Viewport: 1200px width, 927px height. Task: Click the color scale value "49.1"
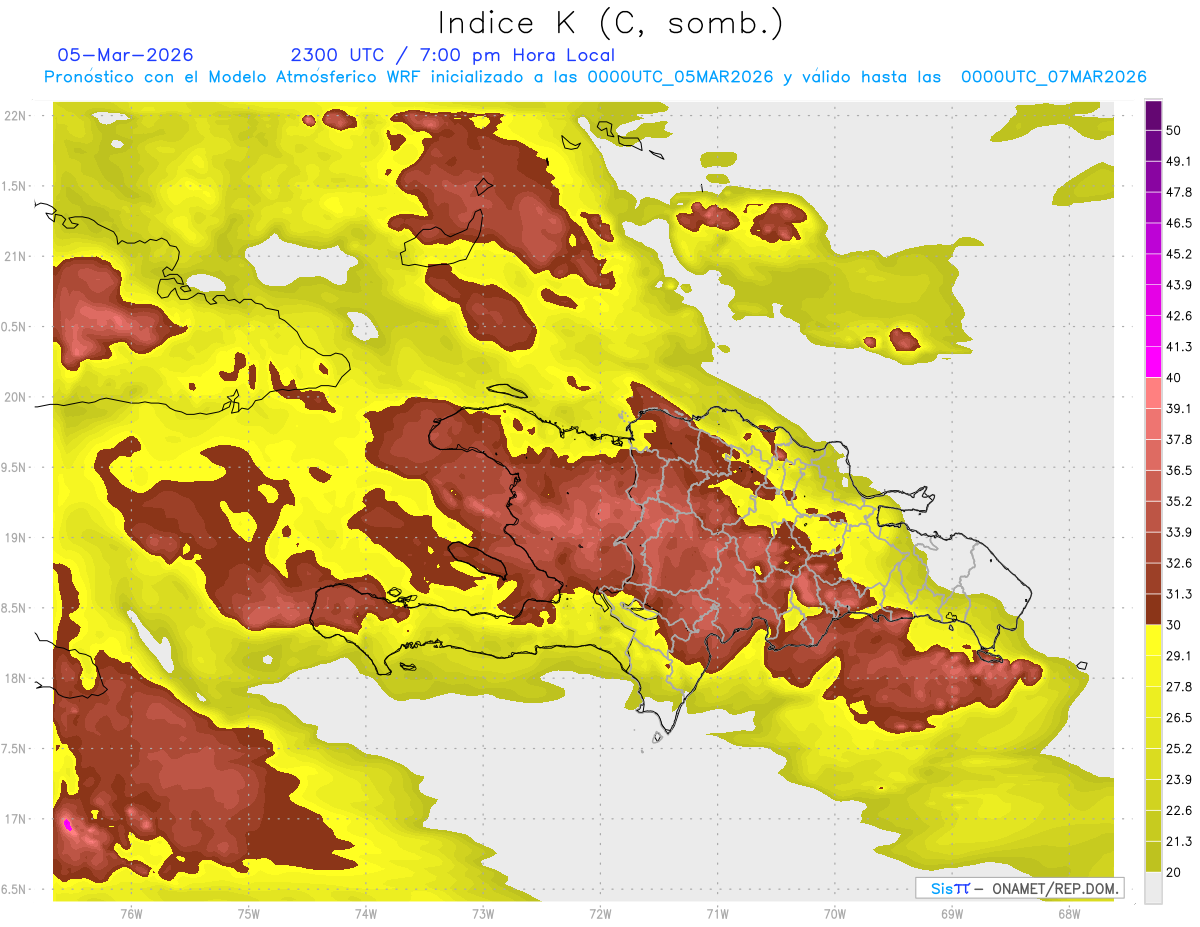[x=1179, y=161]
